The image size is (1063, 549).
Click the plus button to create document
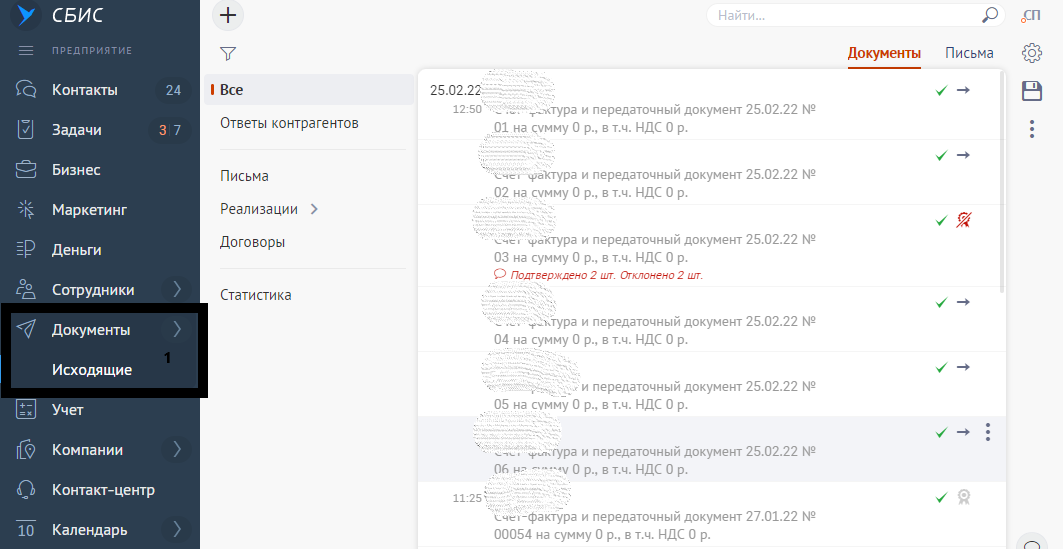coord(228,15)
